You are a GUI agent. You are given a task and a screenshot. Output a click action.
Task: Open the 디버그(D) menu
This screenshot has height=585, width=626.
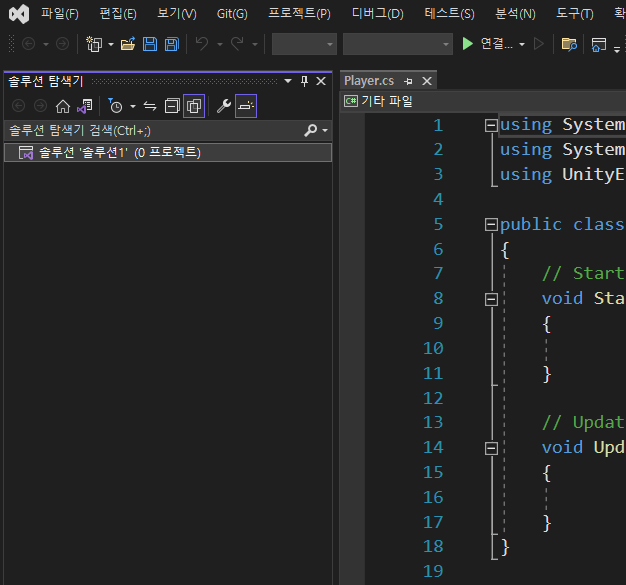(377, 14)
